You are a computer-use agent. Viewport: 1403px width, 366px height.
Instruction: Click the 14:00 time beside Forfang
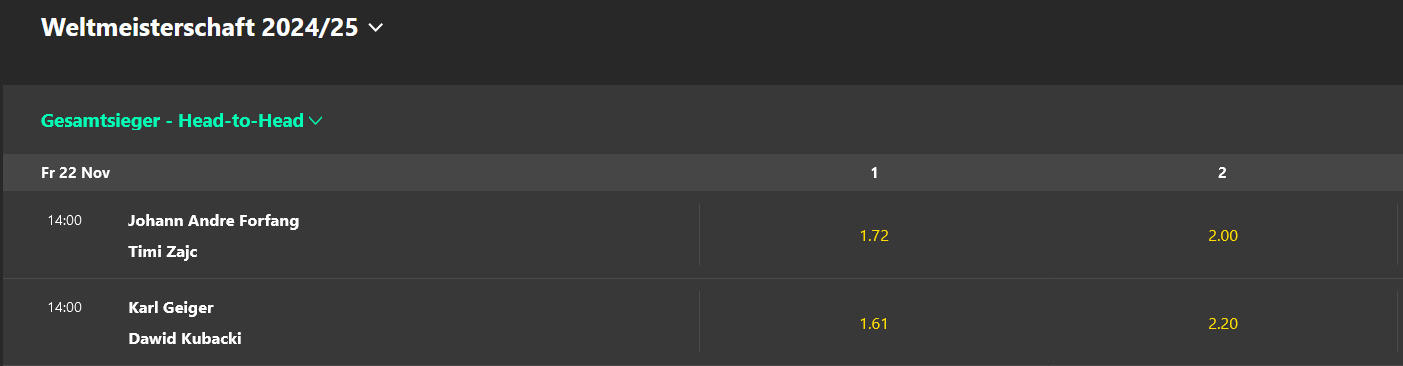pyautogui.click(x=64, y=220)
